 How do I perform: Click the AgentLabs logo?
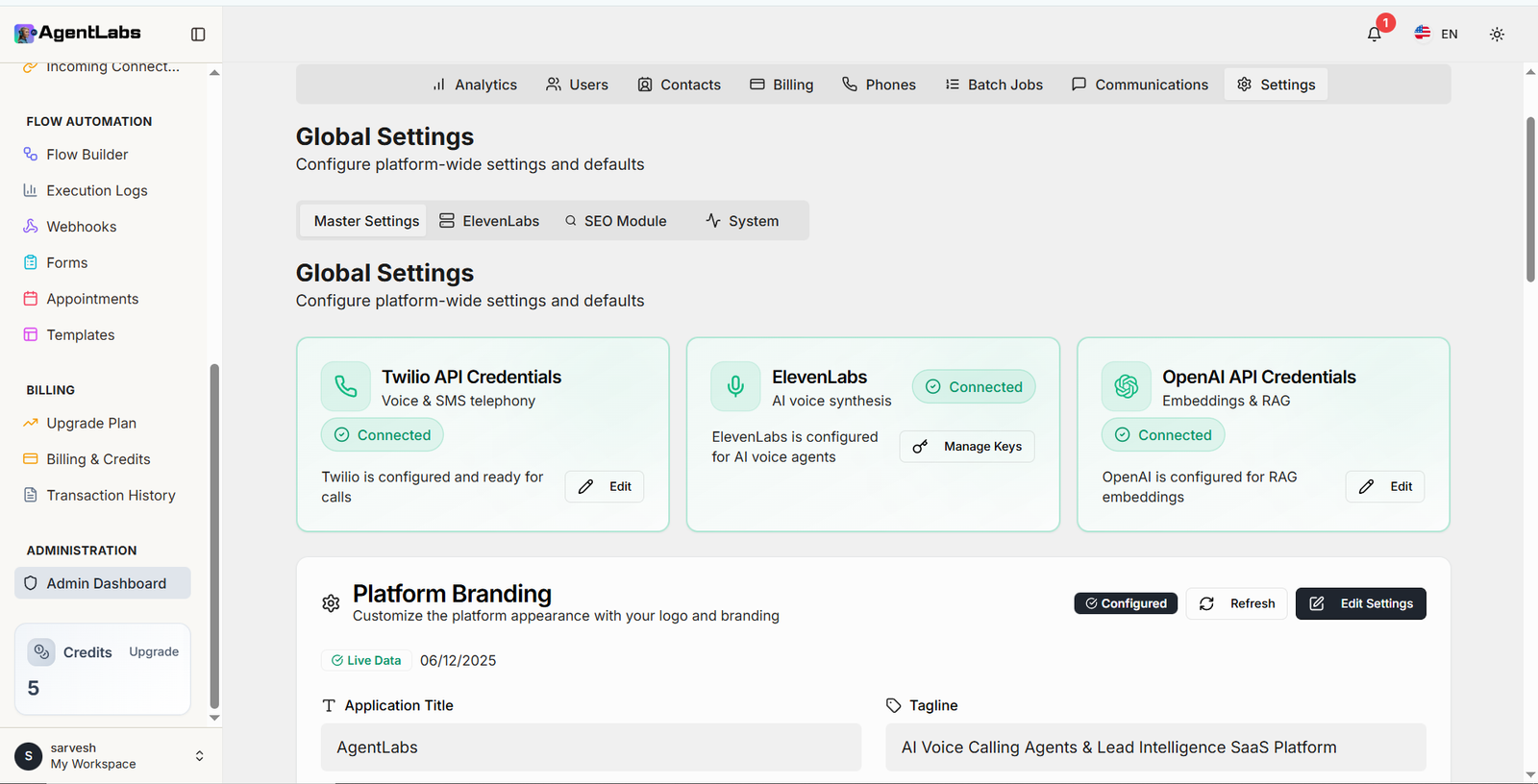coord(78,33)
